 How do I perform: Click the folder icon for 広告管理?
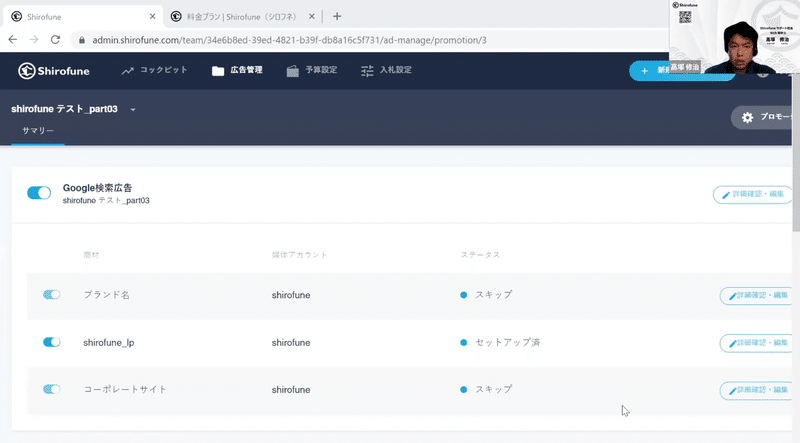coord(218,71)
